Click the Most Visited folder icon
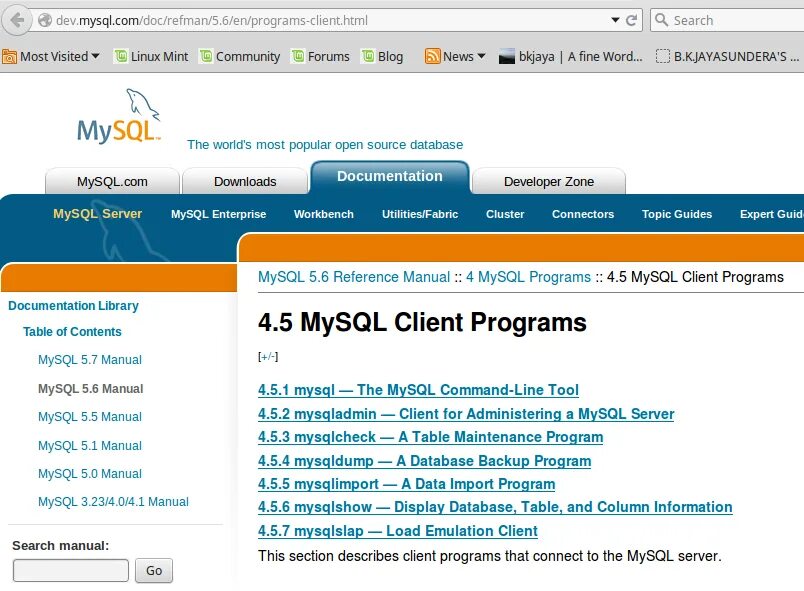The height and width of the screenshot is (591, 804). [x=9, y=56]
